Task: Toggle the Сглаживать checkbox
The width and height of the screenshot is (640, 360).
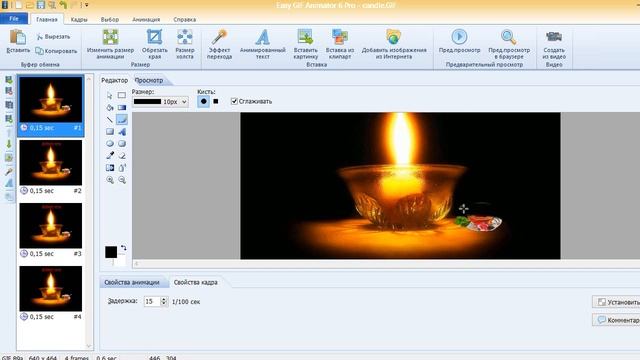Action: pos(234,101)
